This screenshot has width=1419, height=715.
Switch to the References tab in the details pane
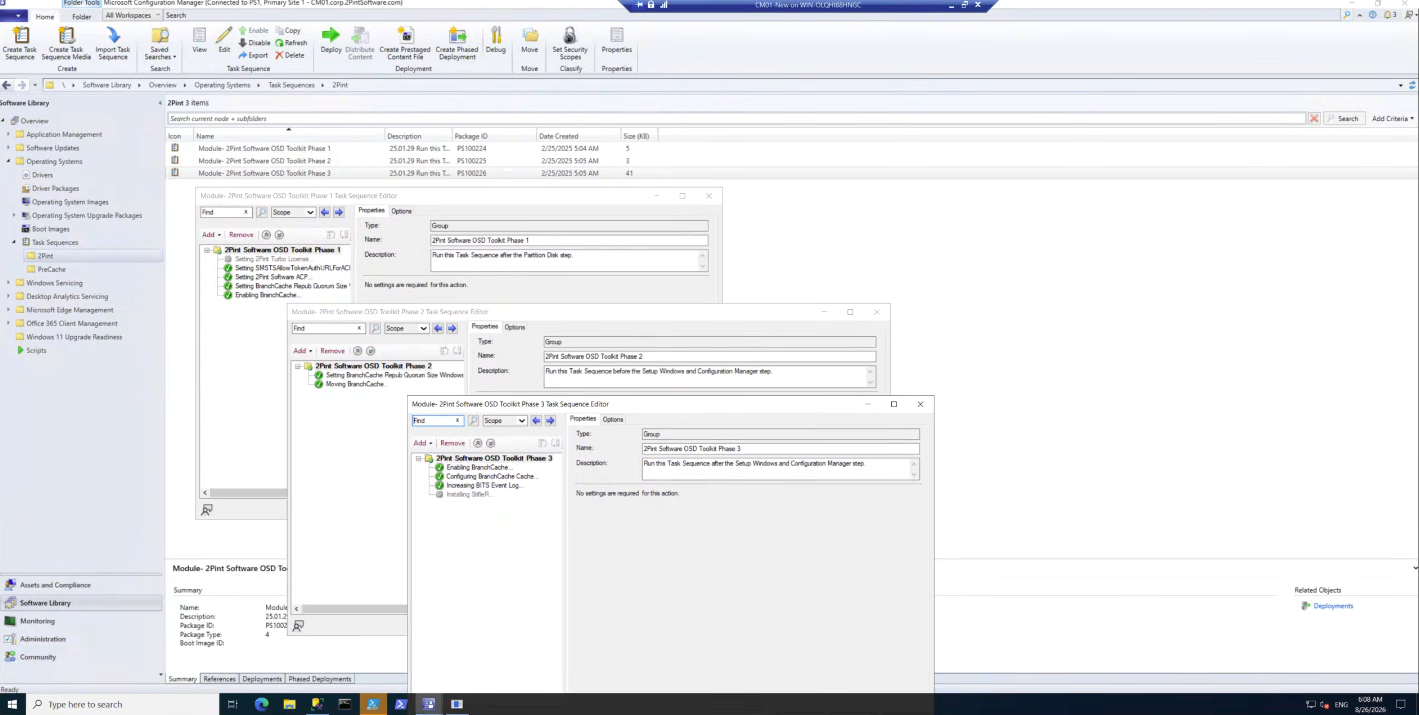(x=219, y=679)
